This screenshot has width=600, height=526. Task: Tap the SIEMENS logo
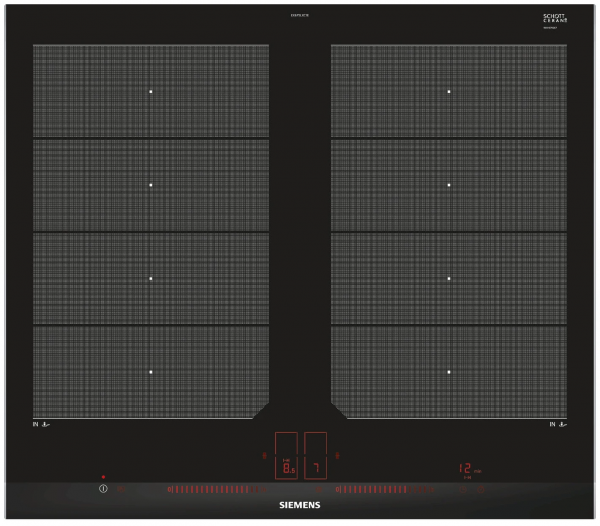[x=300, y=505]
